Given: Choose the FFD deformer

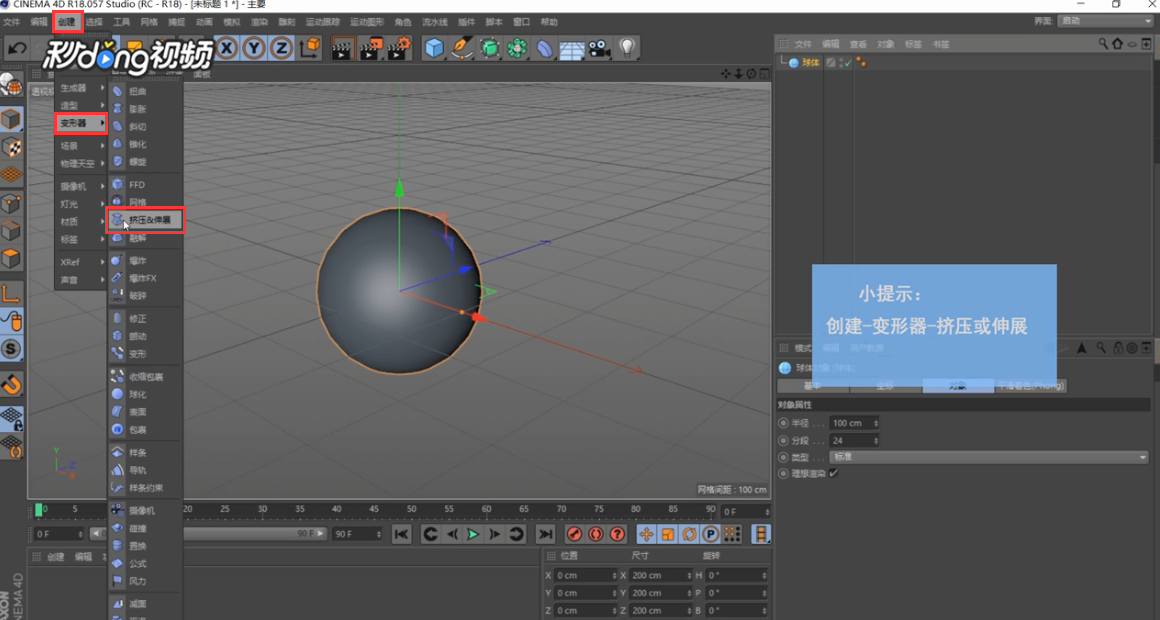Looking at the screenshot, I should click(145, 184).
